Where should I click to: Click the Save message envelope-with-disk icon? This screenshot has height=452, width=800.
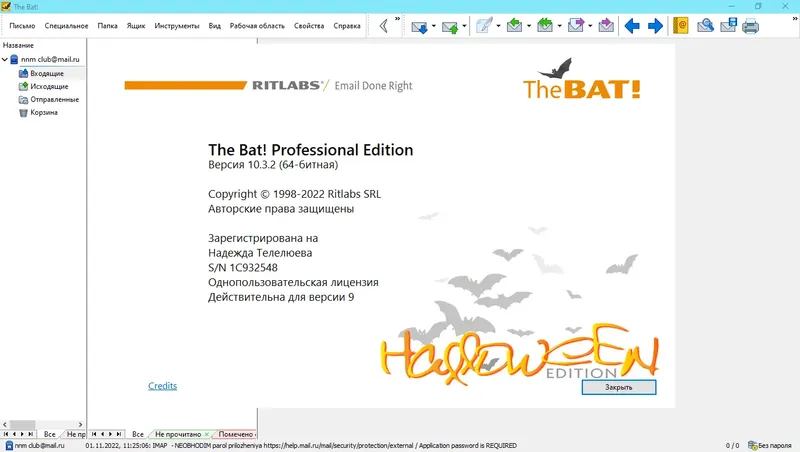728,26
